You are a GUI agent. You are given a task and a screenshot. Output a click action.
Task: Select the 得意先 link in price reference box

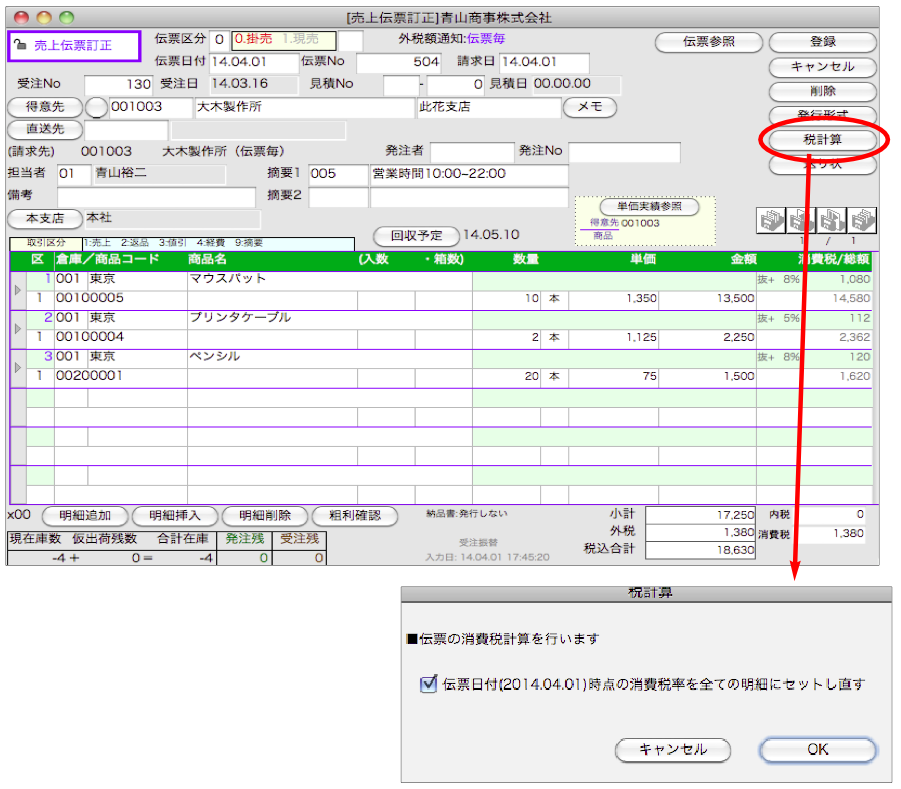click(x=604, y=223)
